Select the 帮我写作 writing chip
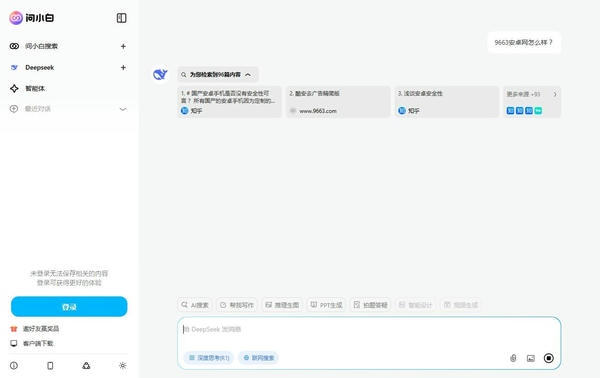 pyautogui.click(x=237, y=305)
